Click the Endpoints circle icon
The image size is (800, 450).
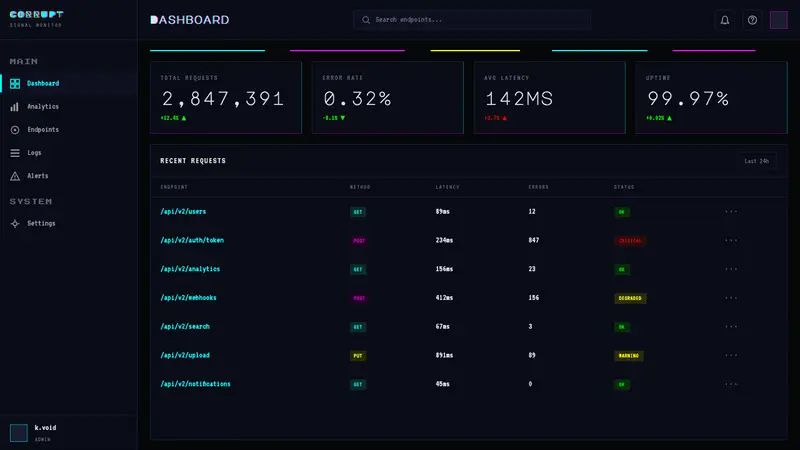click(15, 130)
